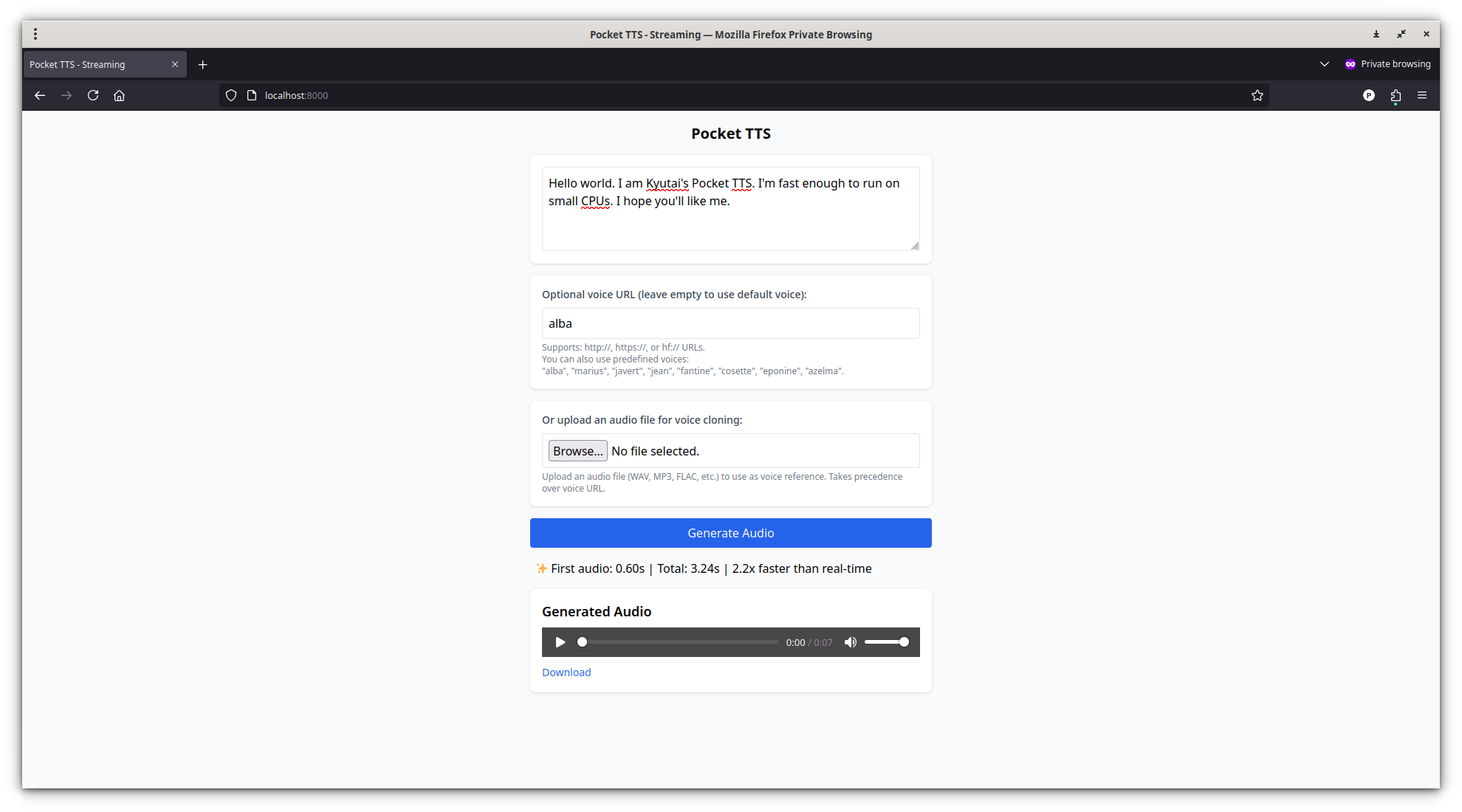Screen dimensions: 1462x812
Task: Click the voice URL field containing alba
Action: click(730, 323)
